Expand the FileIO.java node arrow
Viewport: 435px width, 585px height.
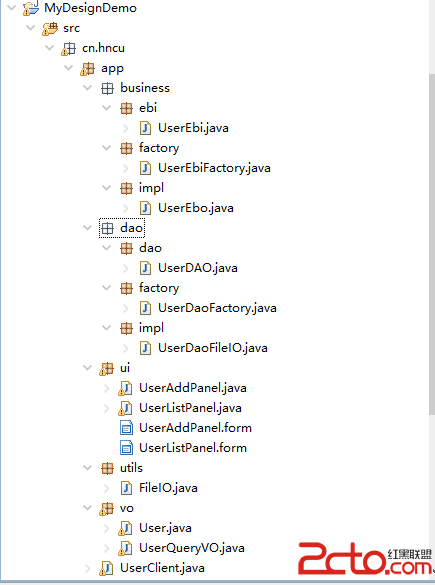(x=107, y=488)
